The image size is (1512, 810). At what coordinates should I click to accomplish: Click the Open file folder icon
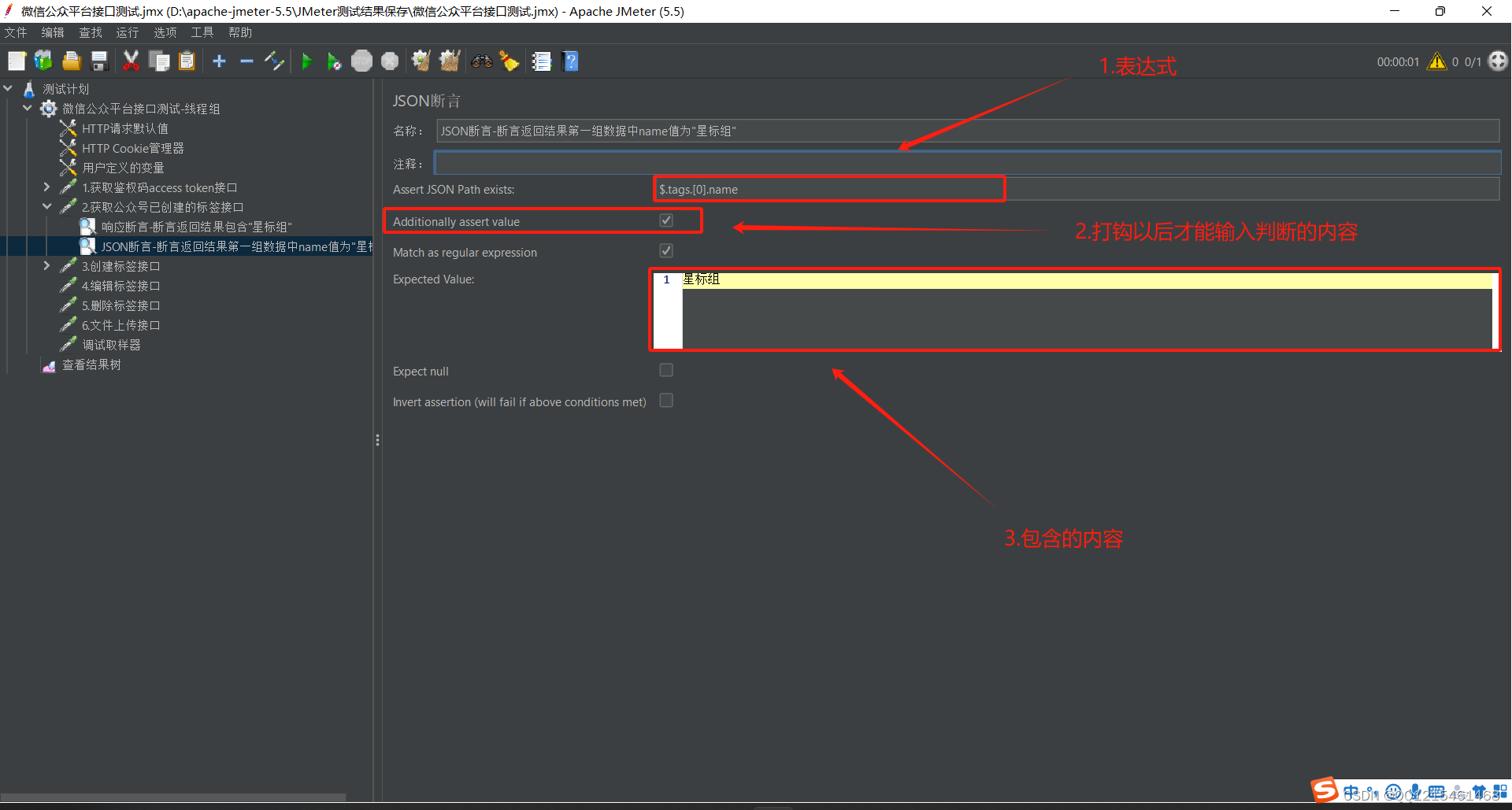[x=72, y=61]
